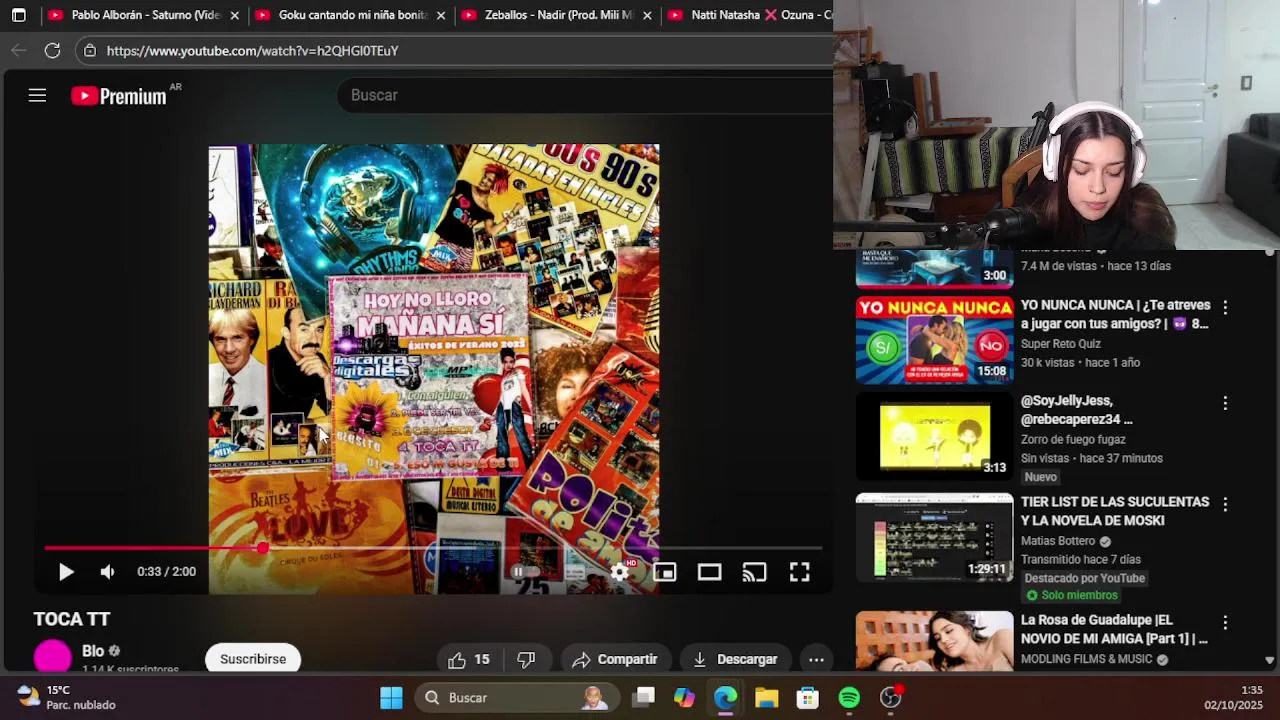Open Microsoft Store from taskbar

pos(807,698)
